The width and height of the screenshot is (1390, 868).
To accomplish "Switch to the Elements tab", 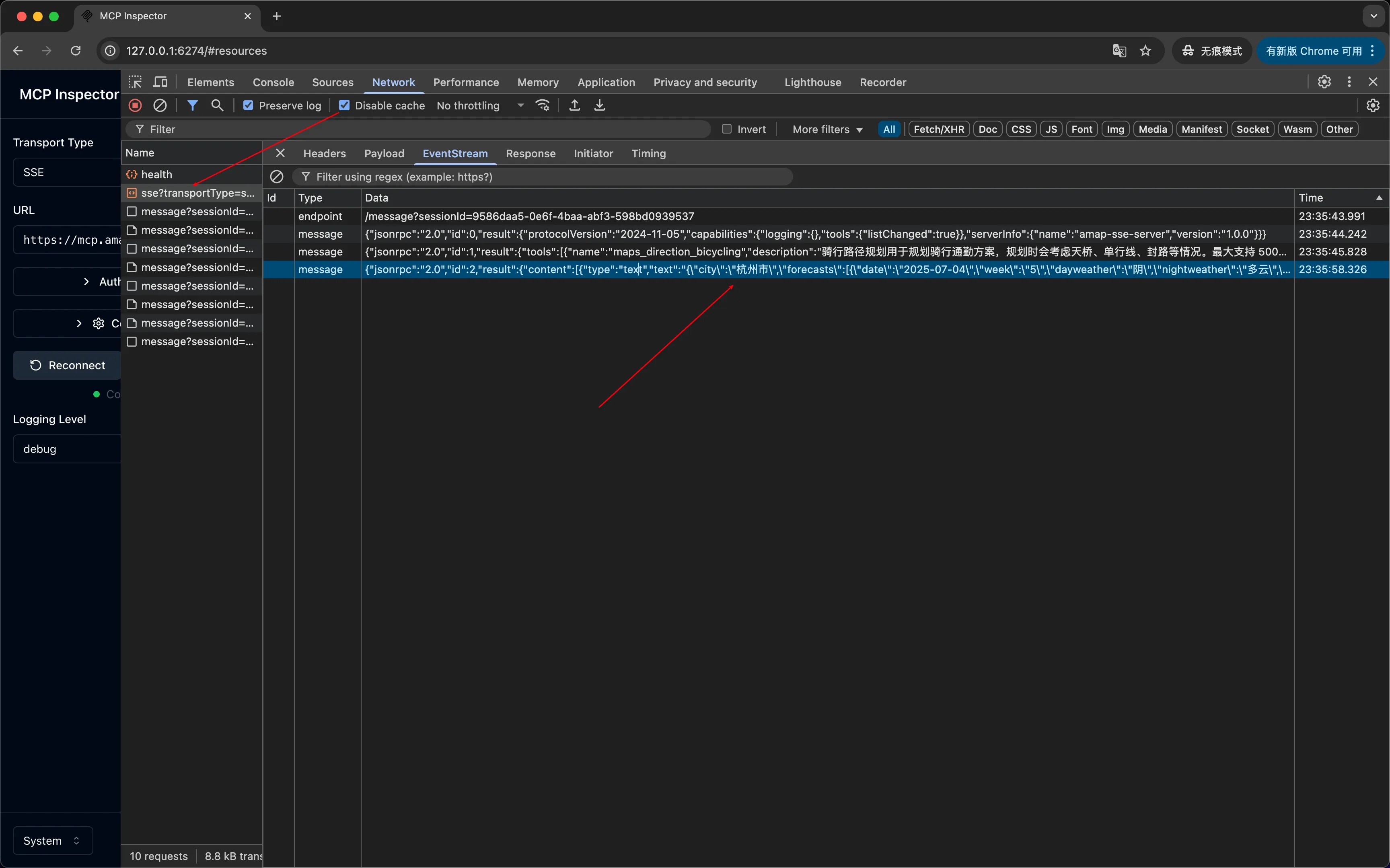I will 211,82.
